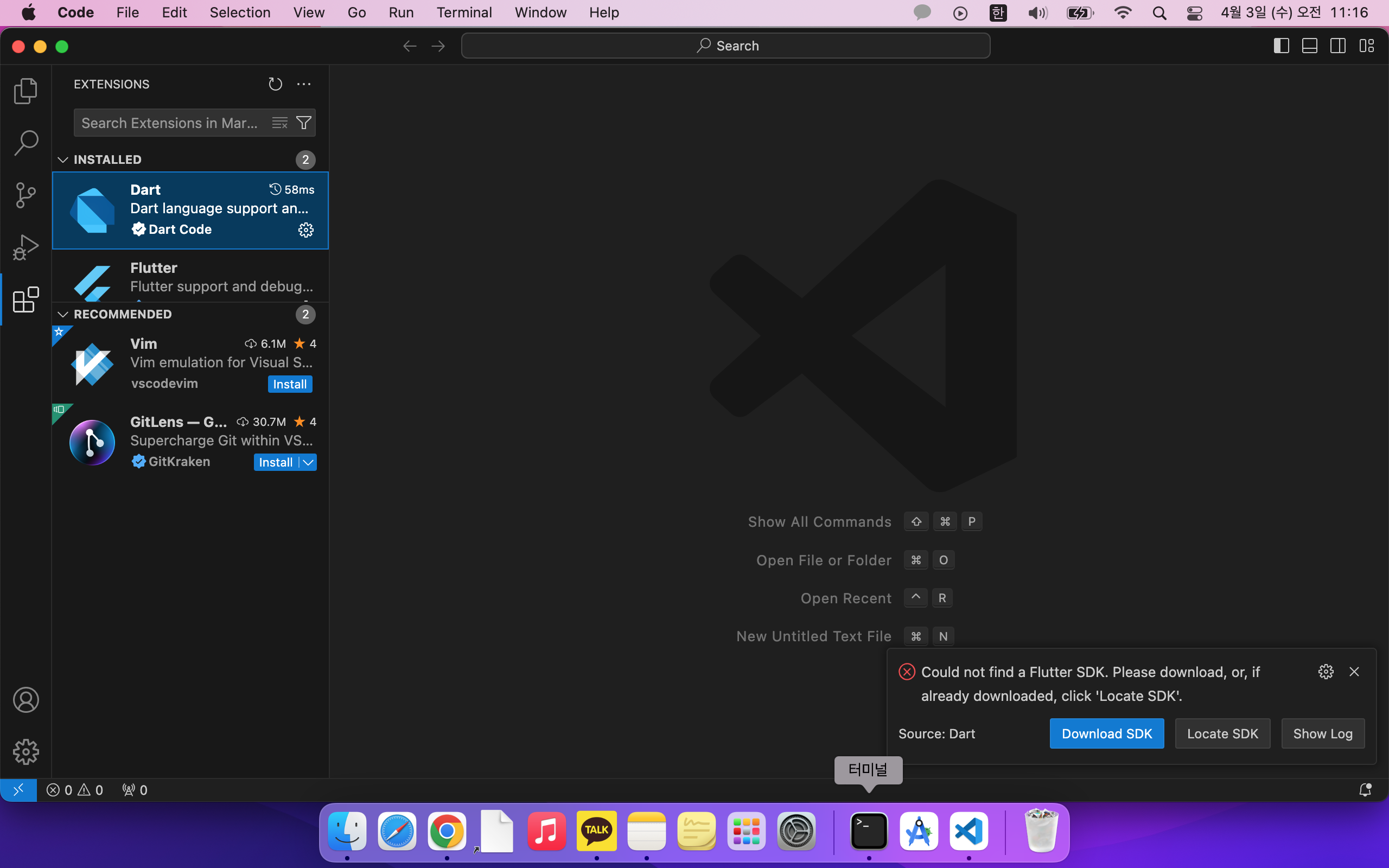Refresh the extensions list
The image size is (1389, 868).
click(276, 85)
